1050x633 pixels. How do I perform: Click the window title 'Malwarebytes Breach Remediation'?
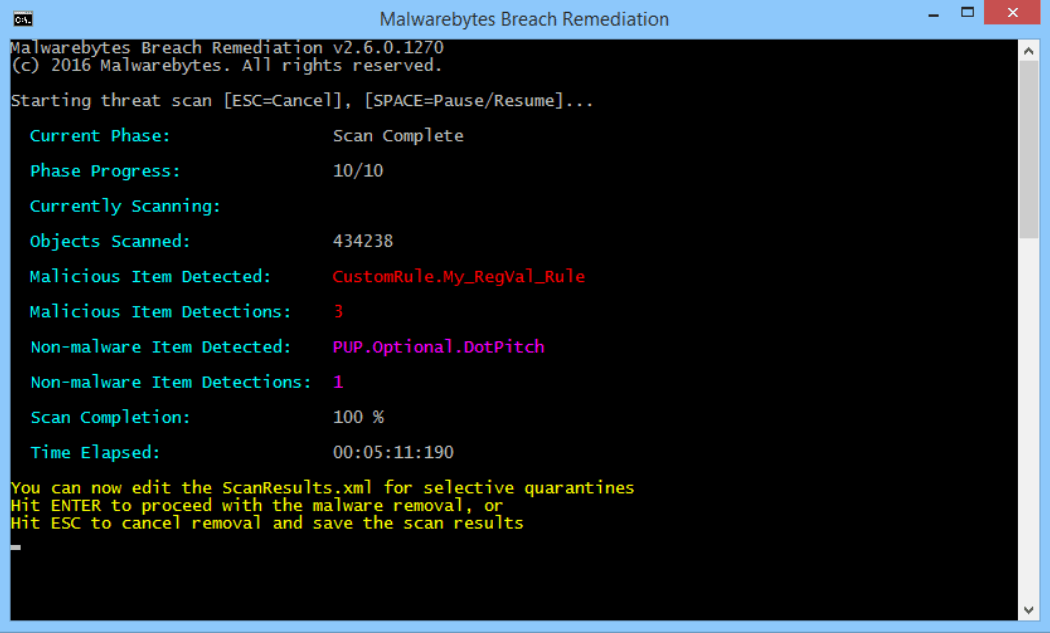(x=524, y=19)
